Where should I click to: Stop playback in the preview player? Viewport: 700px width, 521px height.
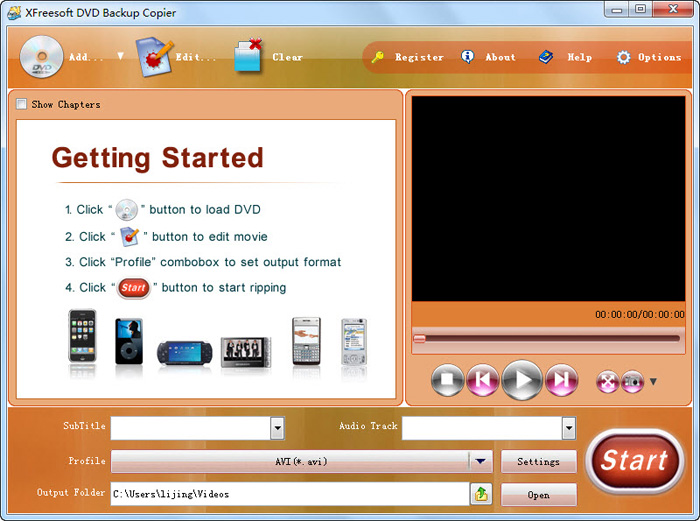click(x=447, y=380)
